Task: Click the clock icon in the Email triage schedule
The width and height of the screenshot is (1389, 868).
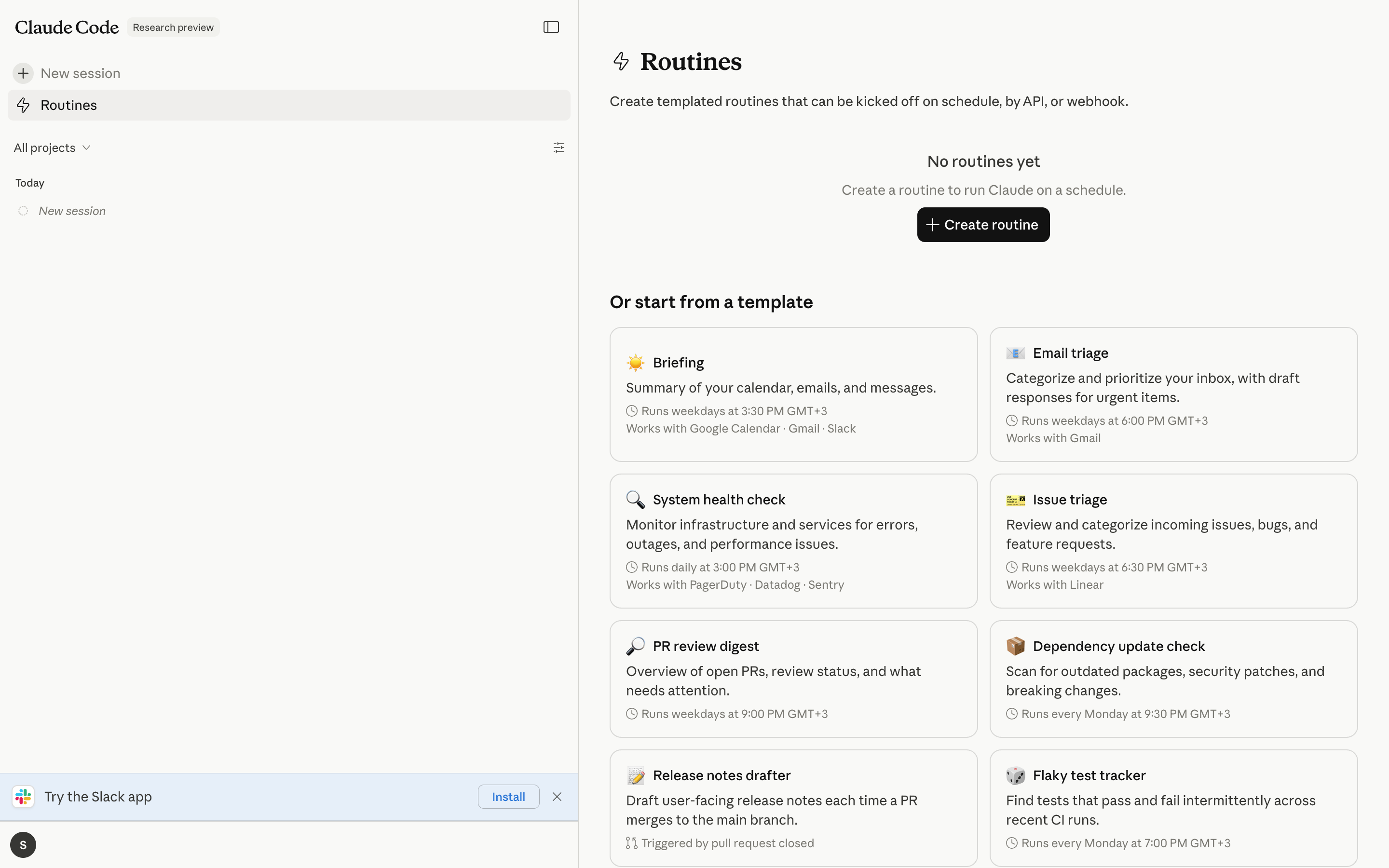Action: pos(1012,421)
